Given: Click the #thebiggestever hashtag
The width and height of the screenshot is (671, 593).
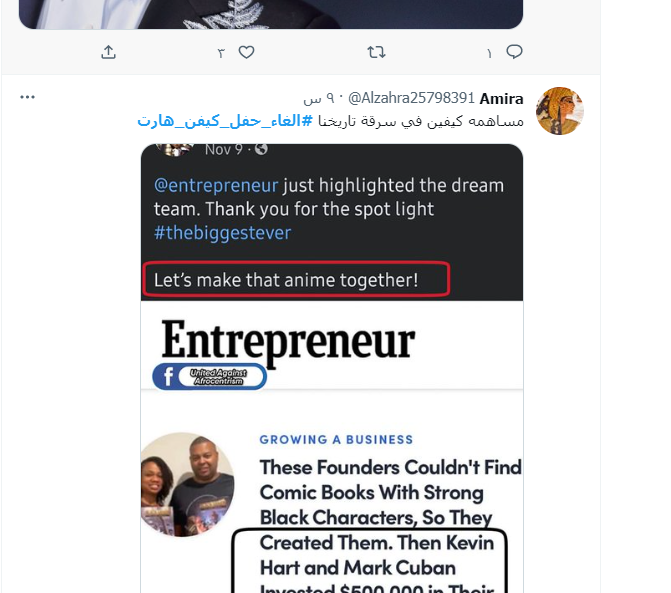Looking at the screenshot, I should pos(221,234).
